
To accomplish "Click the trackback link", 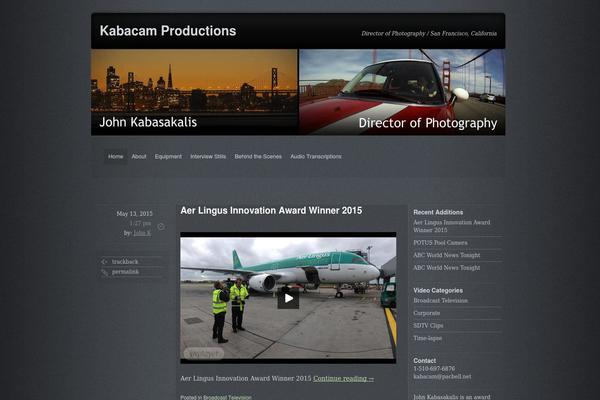I will point(125,262).
